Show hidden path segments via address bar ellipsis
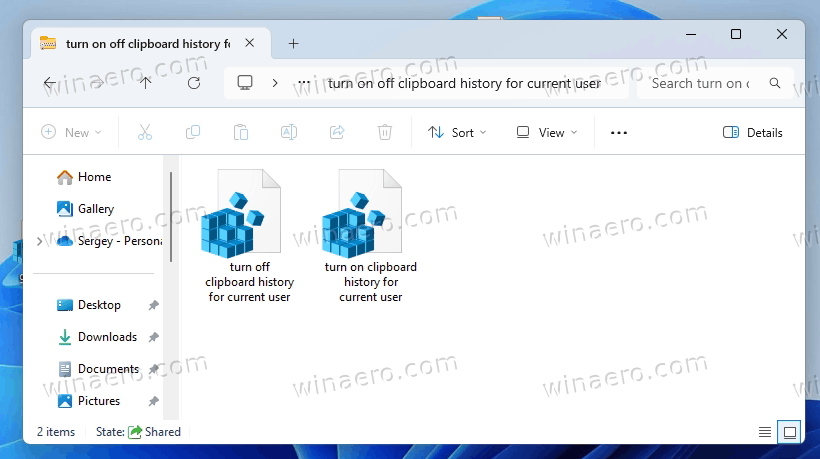 point(304,83)
